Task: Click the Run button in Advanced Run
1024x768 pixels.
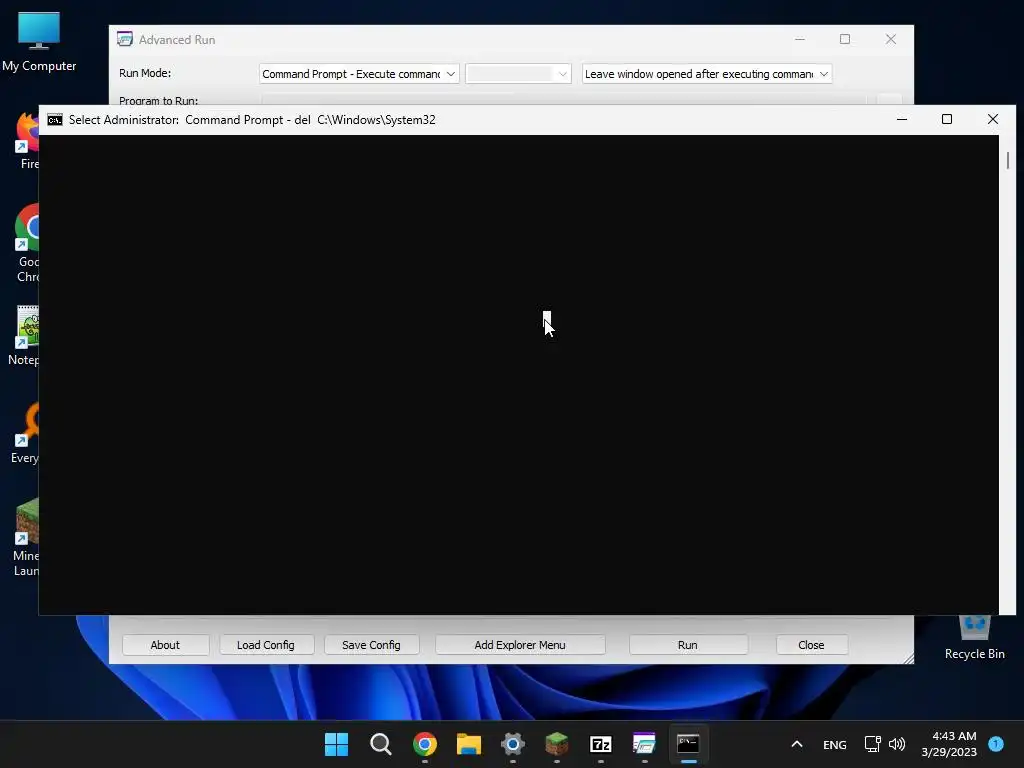Action: pos(688,645)
